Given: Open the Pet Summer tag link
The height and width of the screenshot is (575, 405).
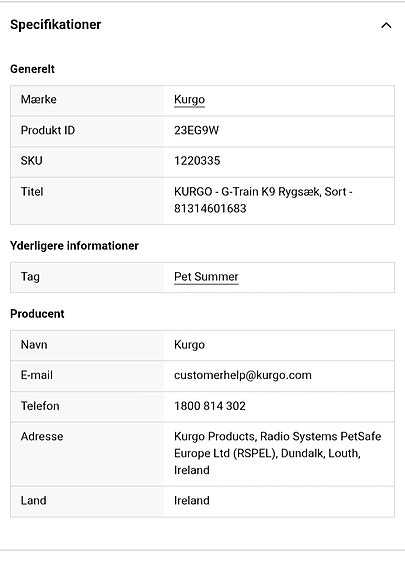Looking at the screenshot, I should click(x=206, y=277).
